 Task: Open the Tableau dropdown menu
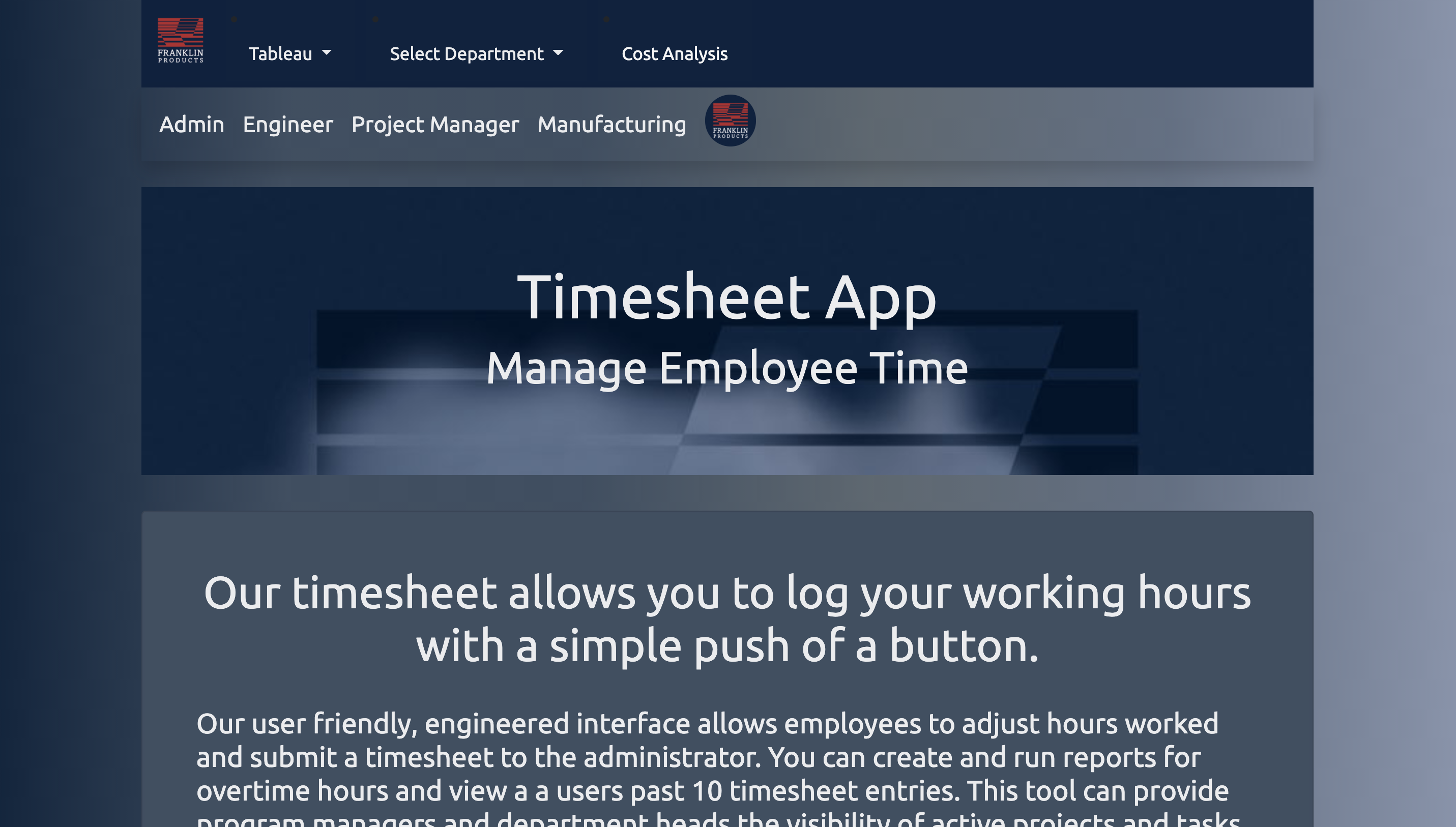(290, 53)
